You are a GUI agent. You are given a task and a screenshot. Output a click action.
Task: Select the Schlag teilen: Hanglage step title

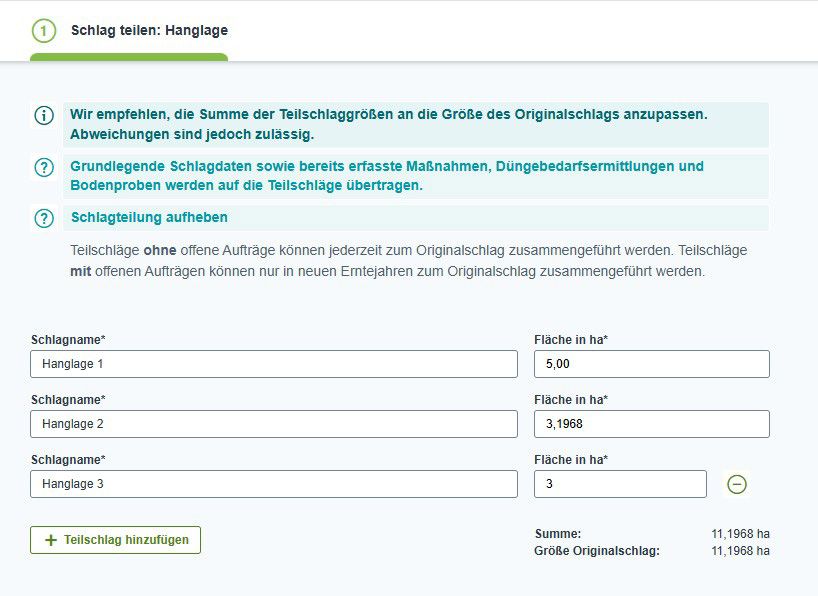pyautogui.click(x=149, y=30)
